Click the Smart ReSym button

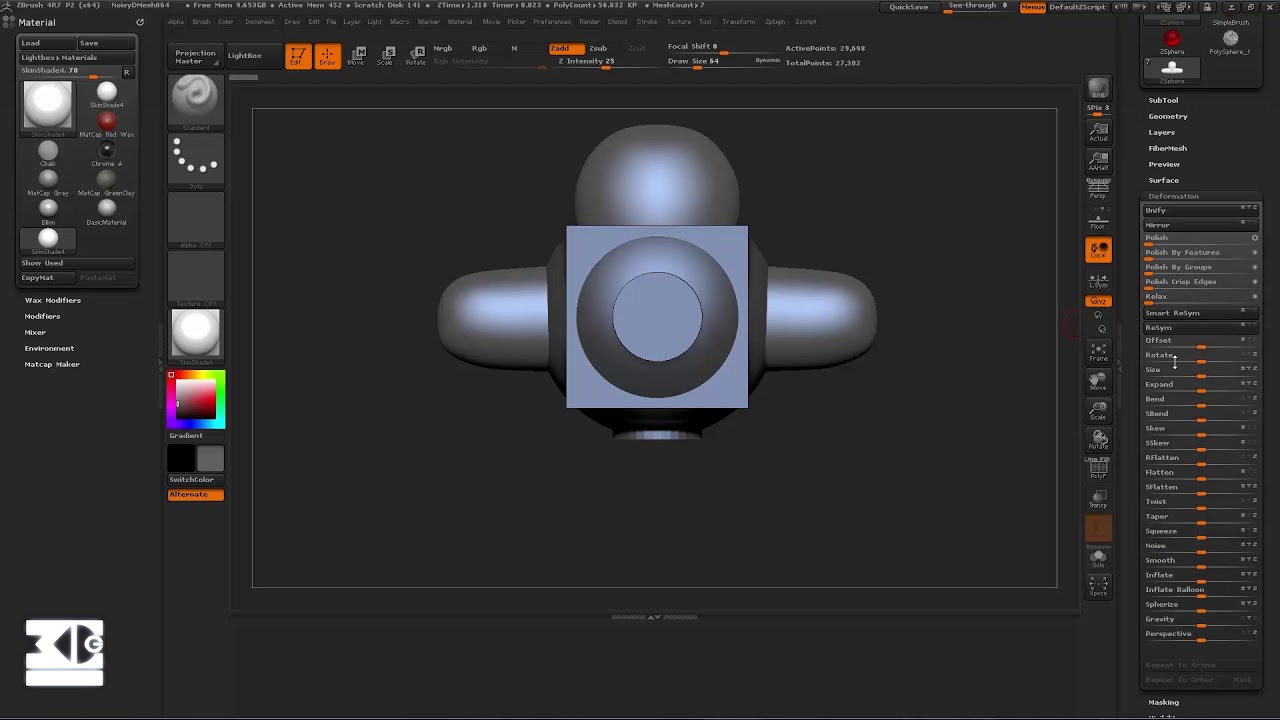click(1200, 313)
